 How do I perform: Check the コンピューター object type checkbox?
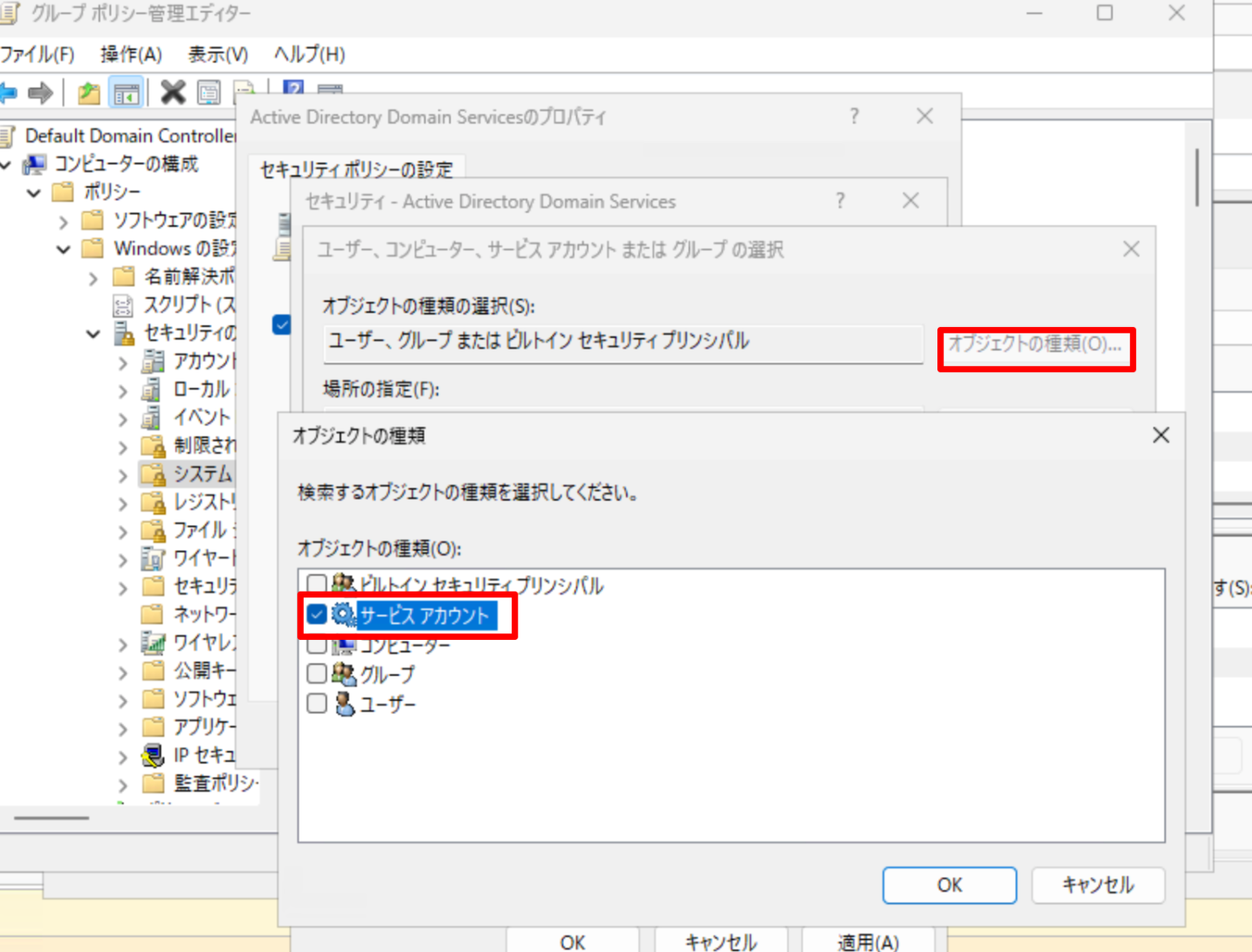coord(316,646)
